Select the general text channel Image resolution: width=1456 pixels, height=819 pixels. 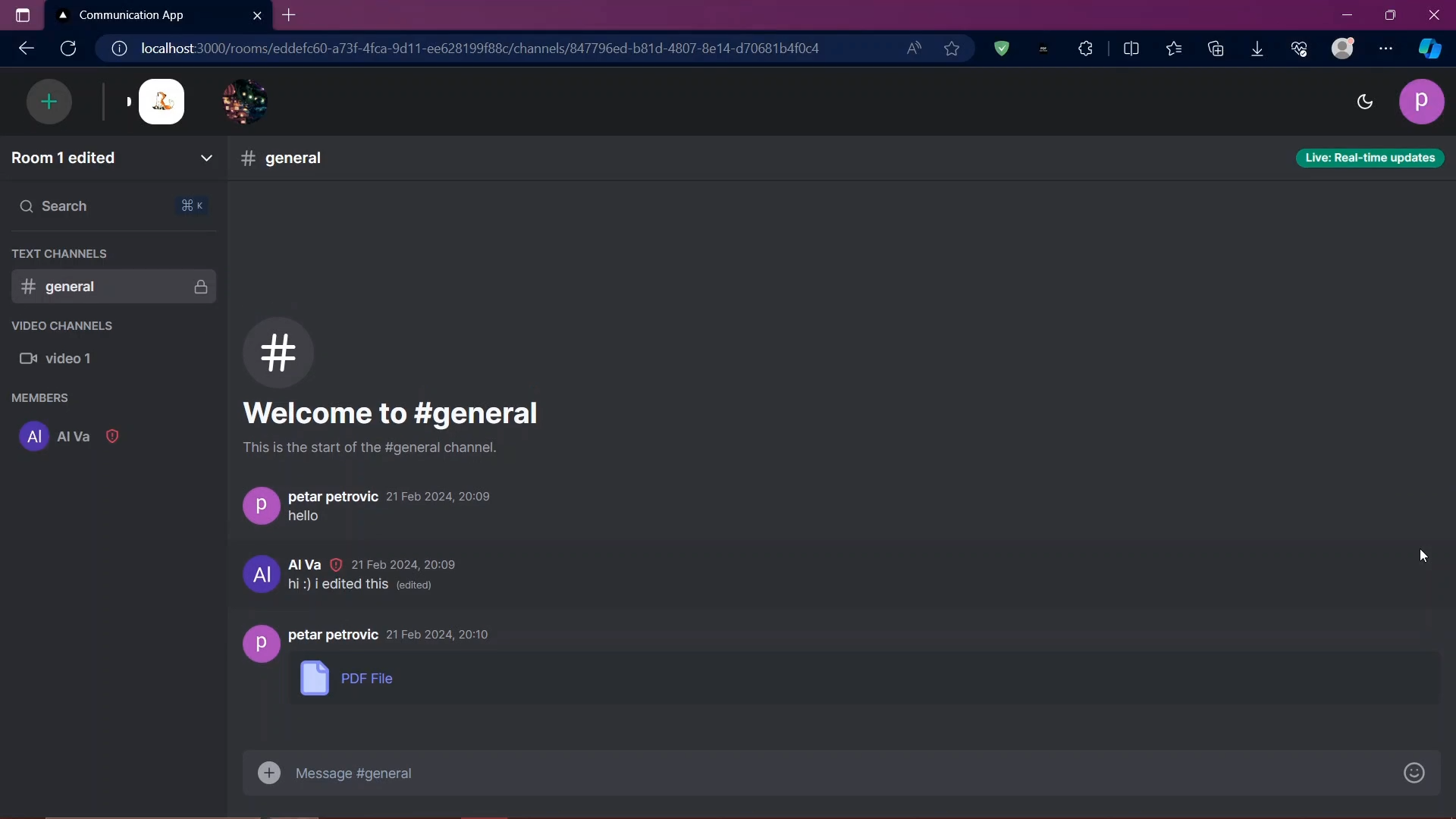click(x=70, y=287)
